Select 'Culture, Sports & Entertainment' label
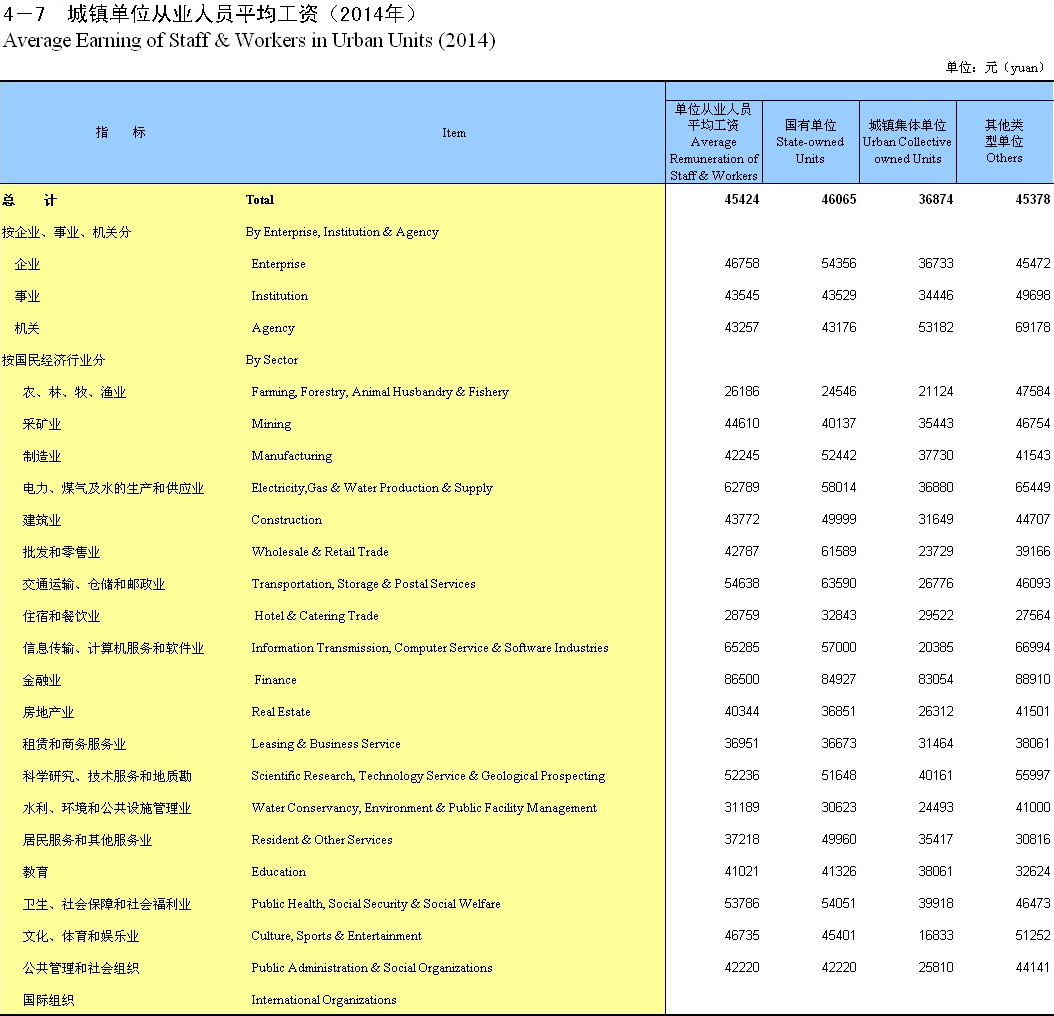The width and height of the screenshot is (1054, 1016). click(336, 936)
